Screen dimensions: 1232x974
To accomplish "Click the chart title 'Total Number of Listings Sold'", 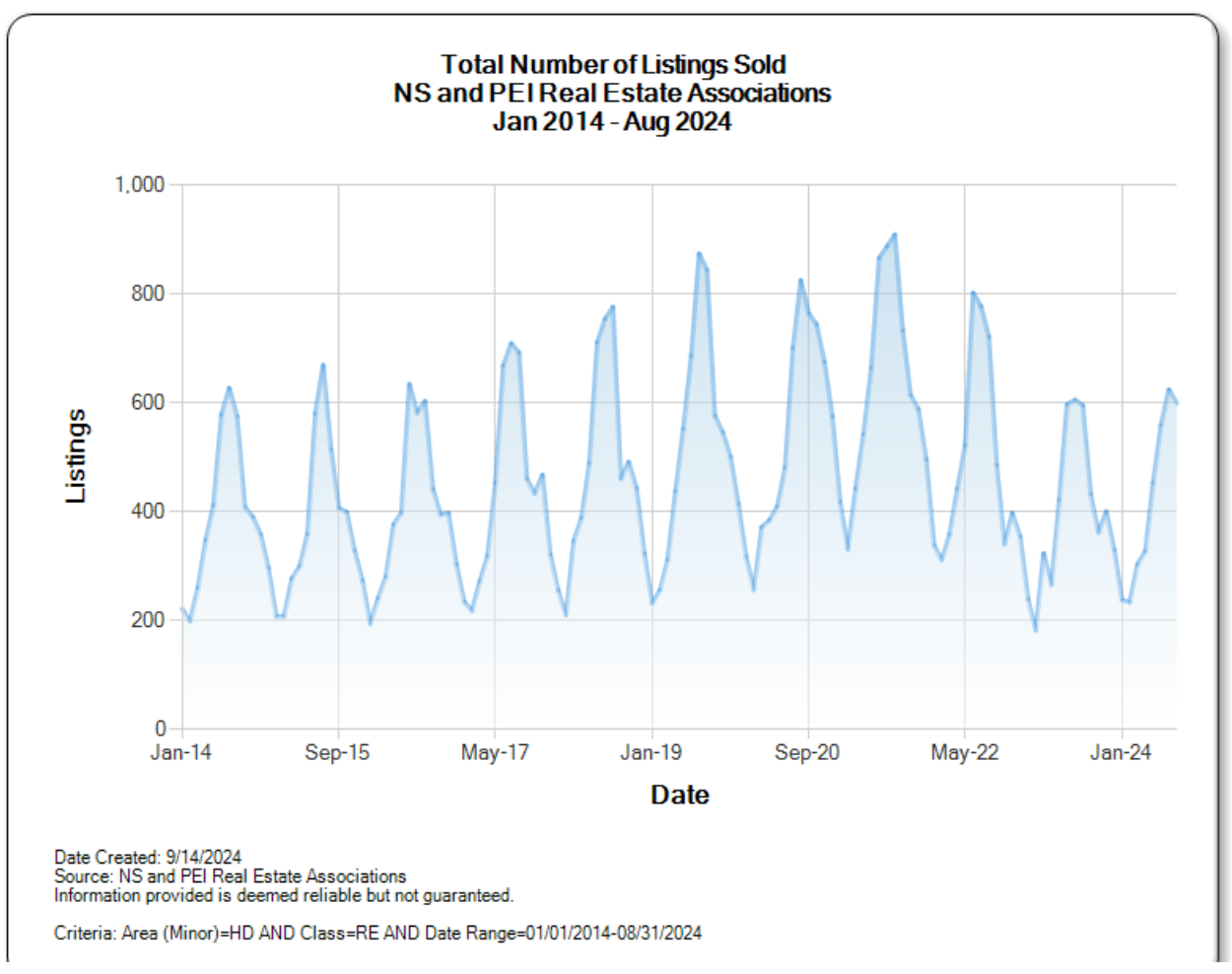I will point(612,65).
